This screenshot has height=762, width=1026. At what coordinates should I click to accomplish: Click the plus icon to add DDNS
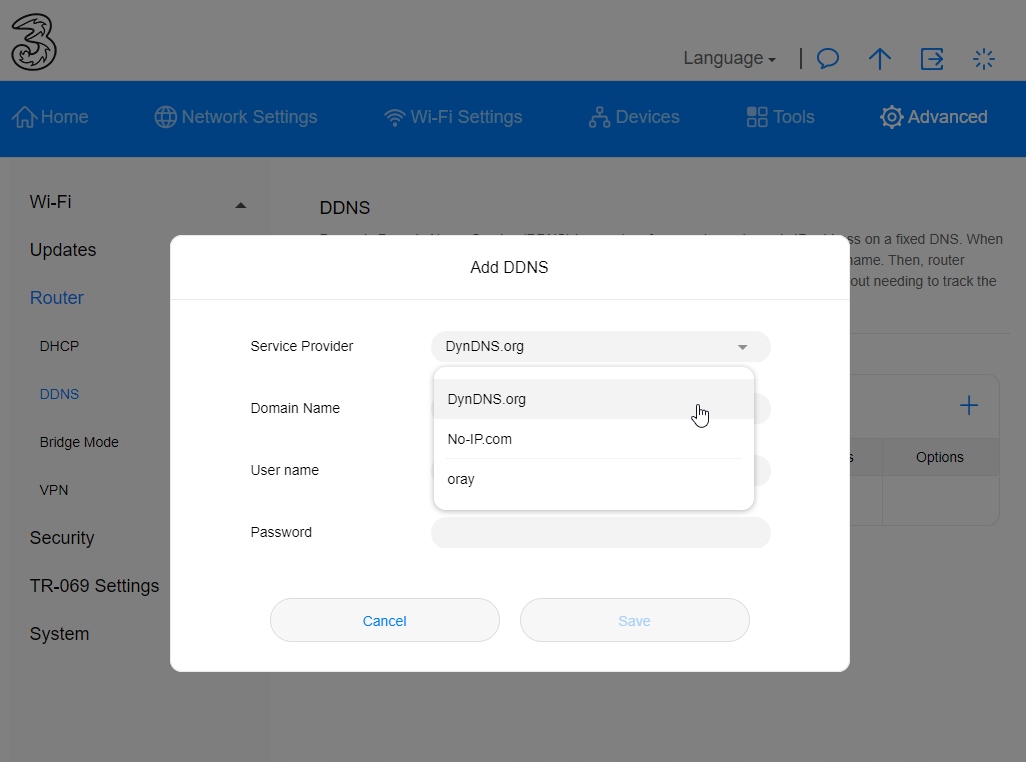pyautogui.click(x=968, y=406)
